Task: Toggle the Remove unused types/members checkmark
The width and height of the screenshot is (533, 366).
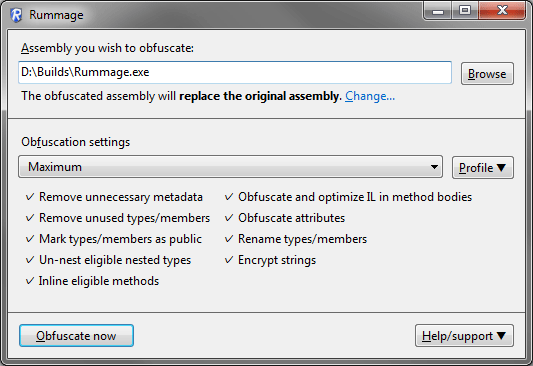Action: click(x=30, y=218)
